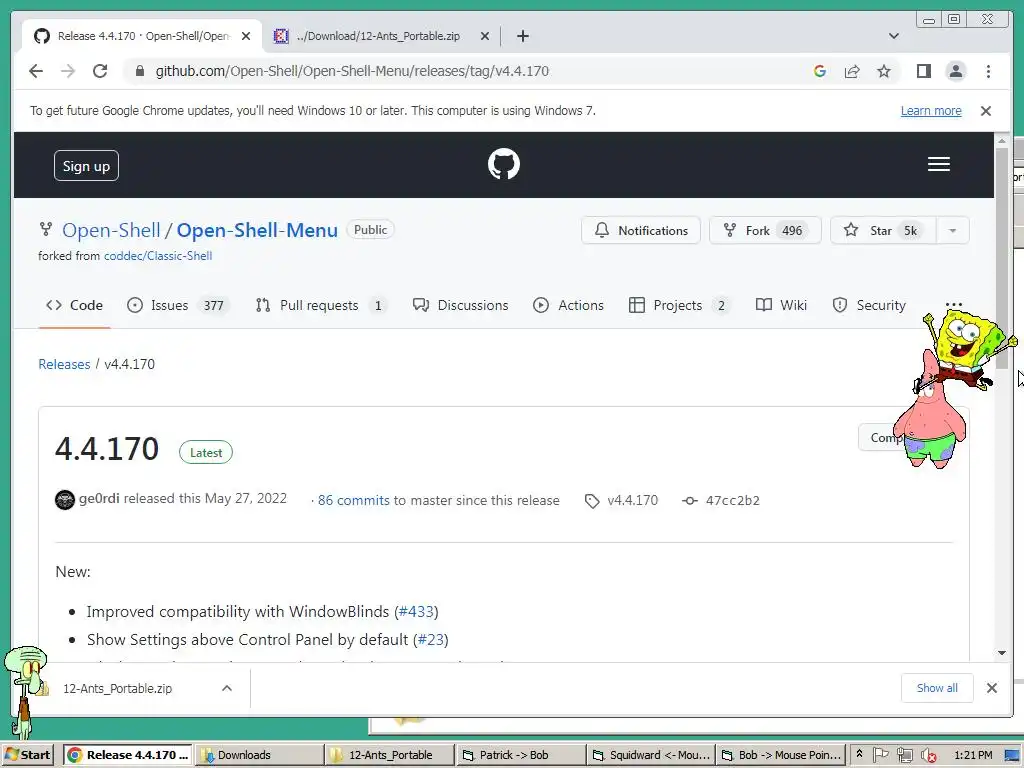Open the GitHub hamburger menu
The height and width of the screenshot is (768, 1024).
pyautogui.click(x=938, y=164)
